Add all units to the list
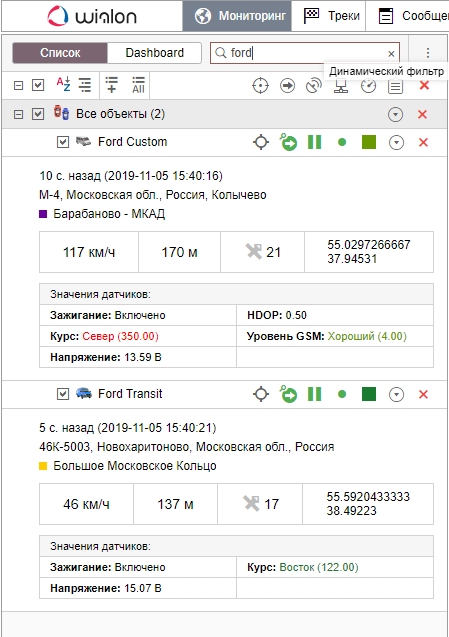The image size is (449, 637). pos(138,85)
